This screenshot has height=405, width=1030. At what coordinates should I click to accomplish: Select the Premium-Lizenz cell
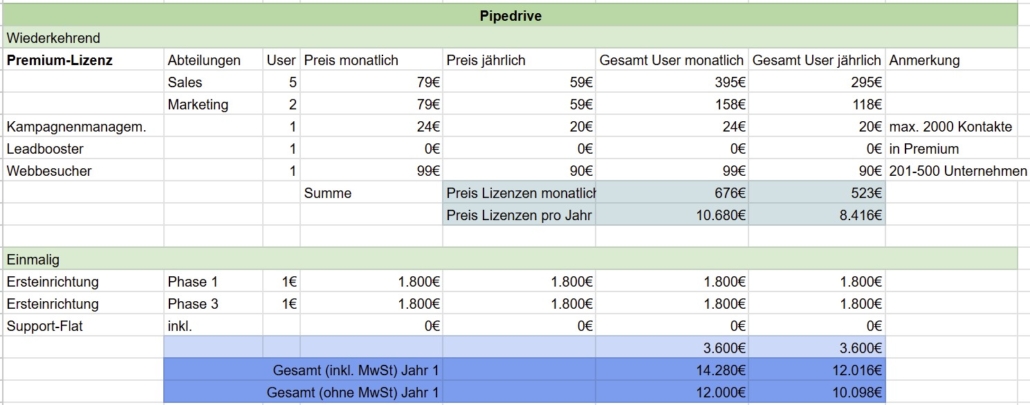[60, 60]
